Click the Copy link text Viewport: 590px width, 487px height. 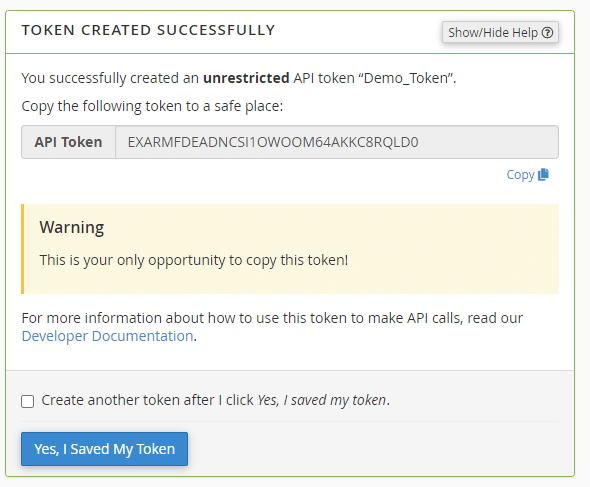(520, 175)
